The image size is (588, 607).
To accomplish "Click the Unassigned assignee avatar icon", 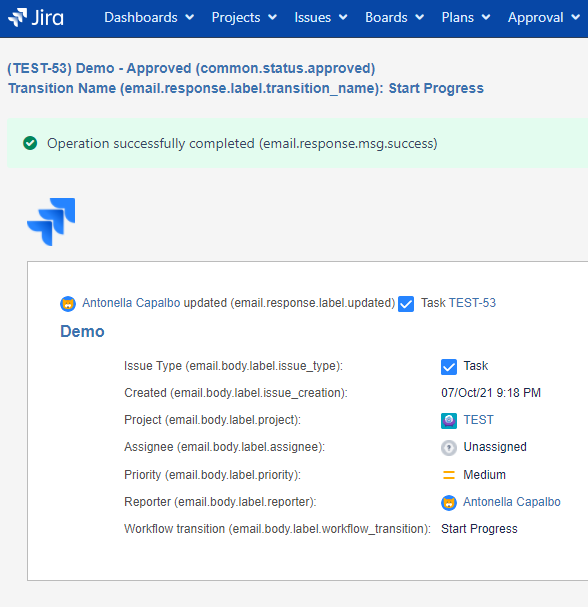I will tap(449, 448).
